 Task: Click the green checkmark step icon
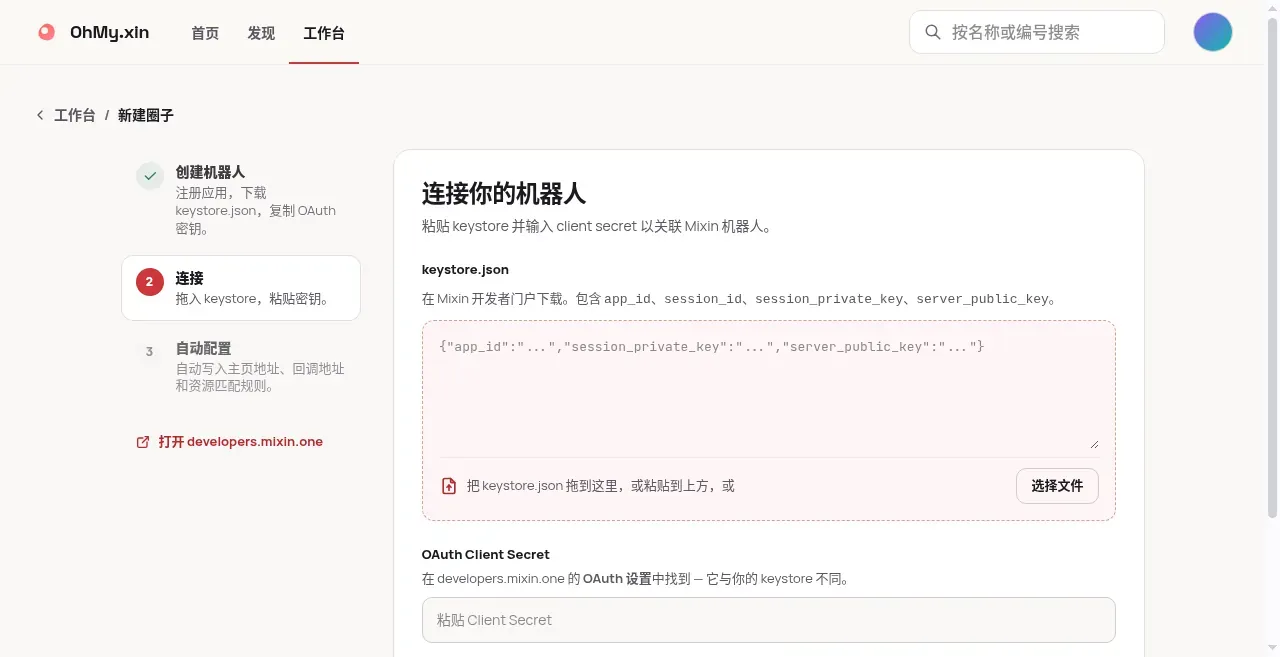[x=150, y=176]
